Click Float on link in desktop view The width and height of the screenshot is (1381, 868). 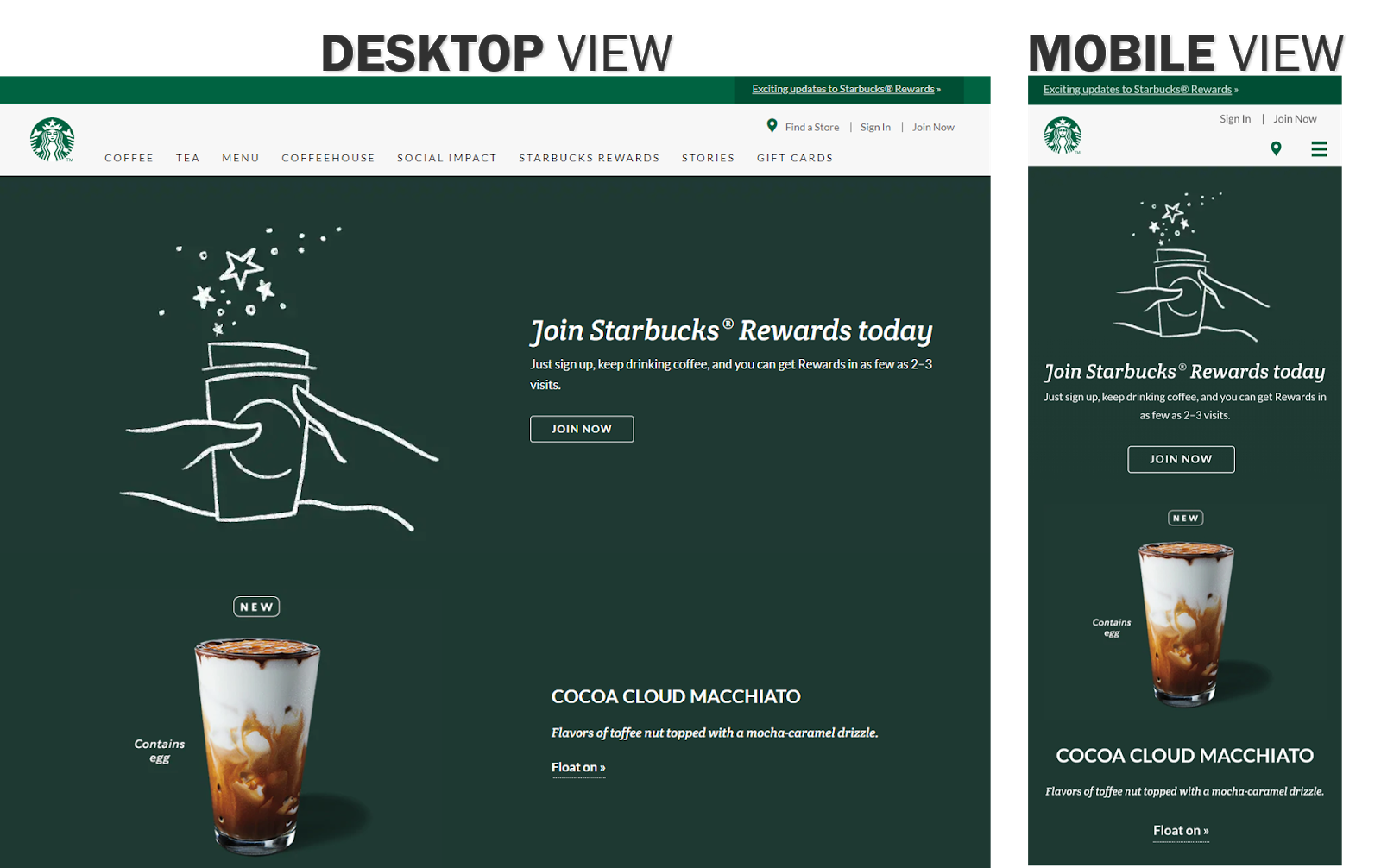tap(578, 767)
